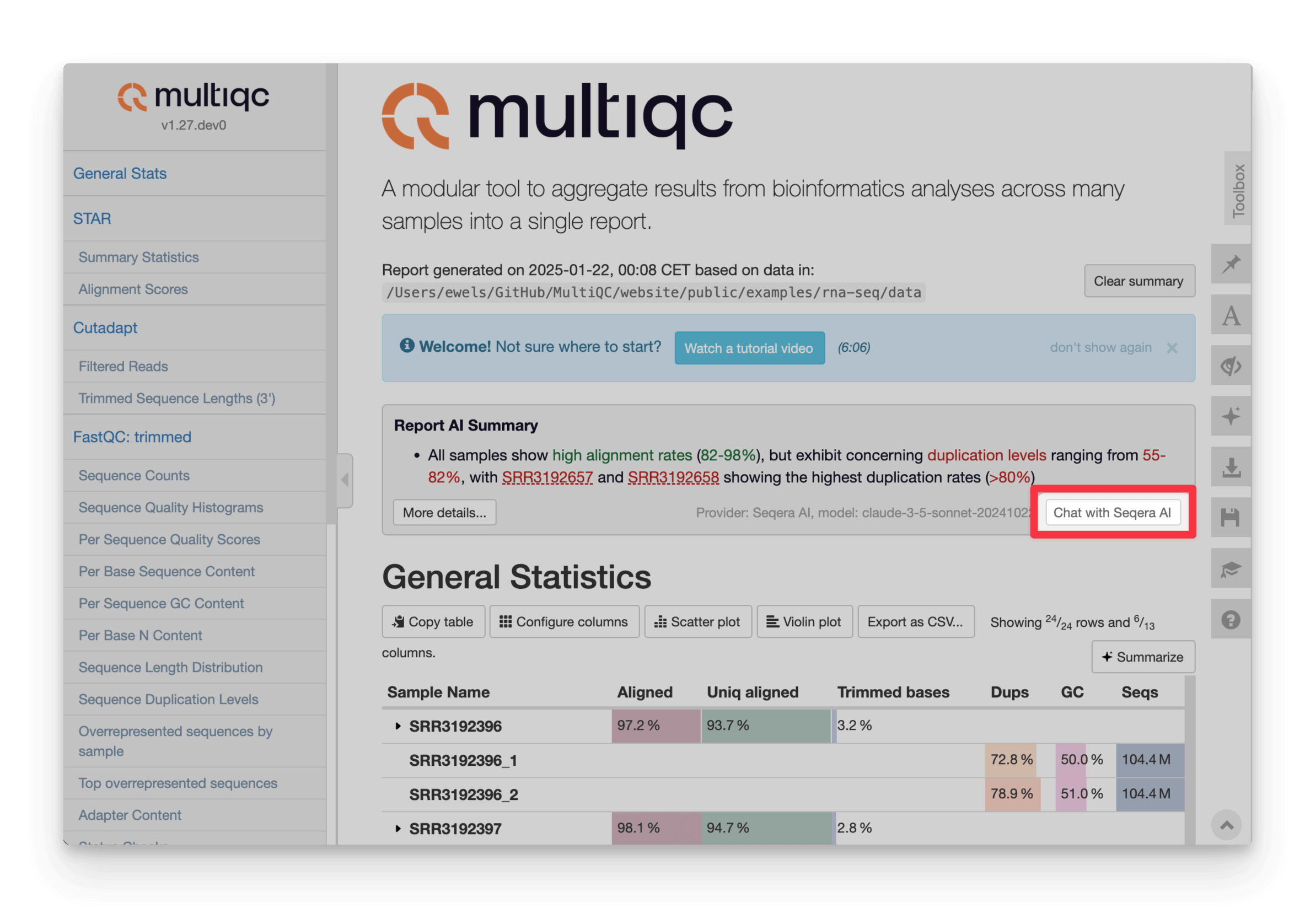This screenshot has width=1316, height=908.
Task: Open the citations graduation cap icon
Action: pyautogui.click(x=1230, y=568)
